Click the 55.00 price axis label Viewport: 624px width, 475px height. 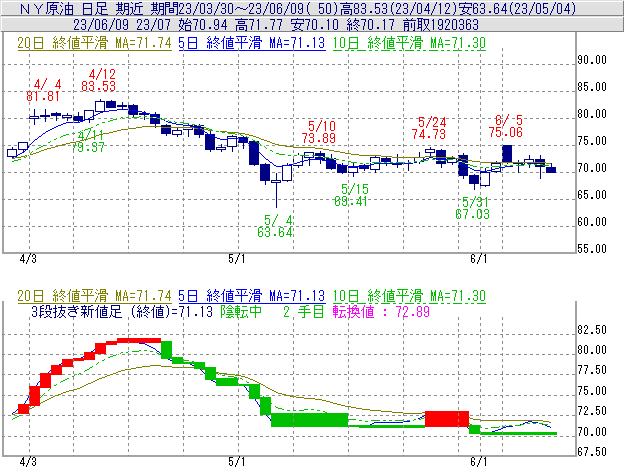pyautogui.click(x=592, y=249)
